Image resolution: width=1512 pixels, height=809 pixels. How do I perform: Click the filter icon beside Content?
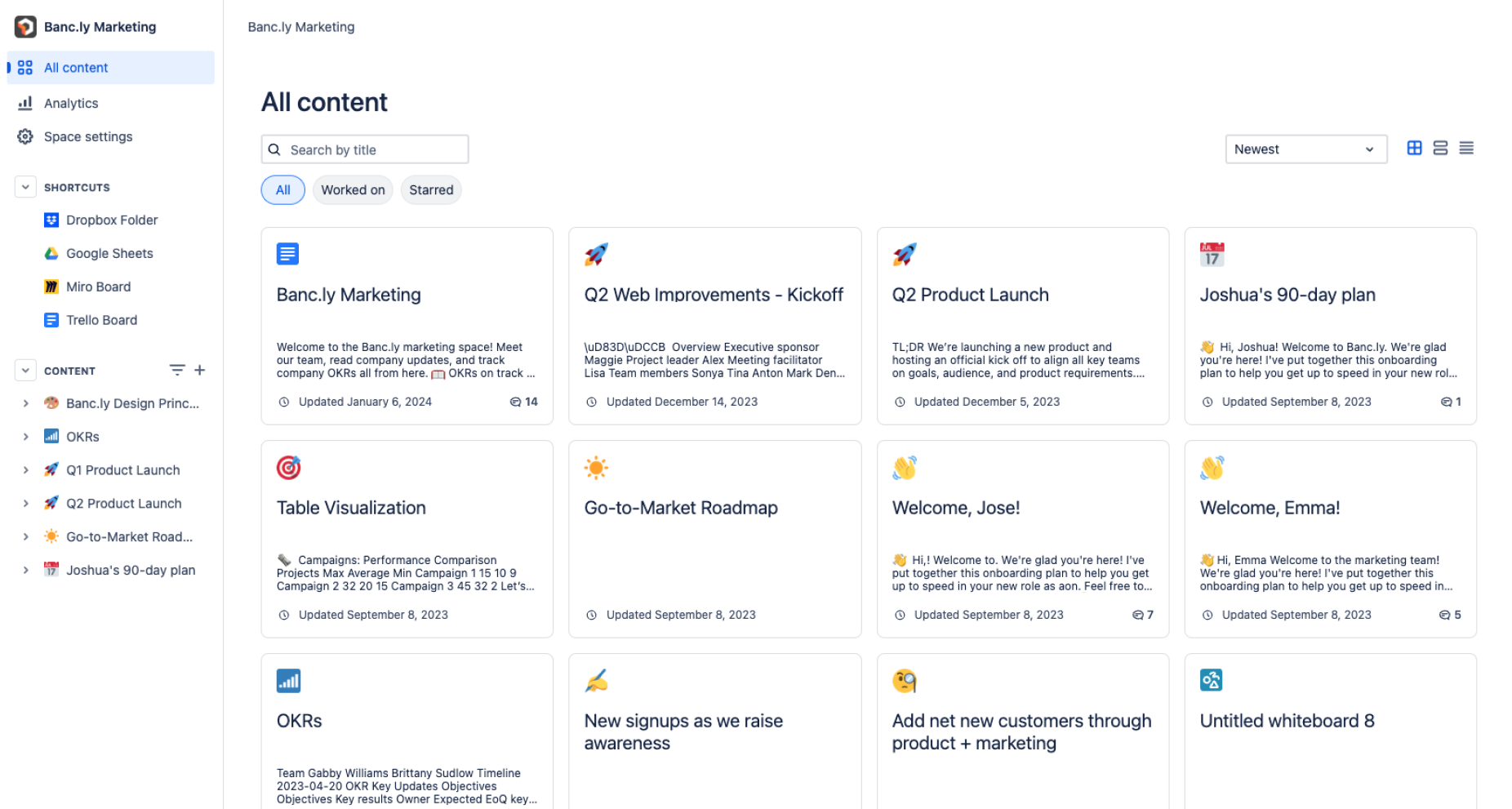click(176, 370)
